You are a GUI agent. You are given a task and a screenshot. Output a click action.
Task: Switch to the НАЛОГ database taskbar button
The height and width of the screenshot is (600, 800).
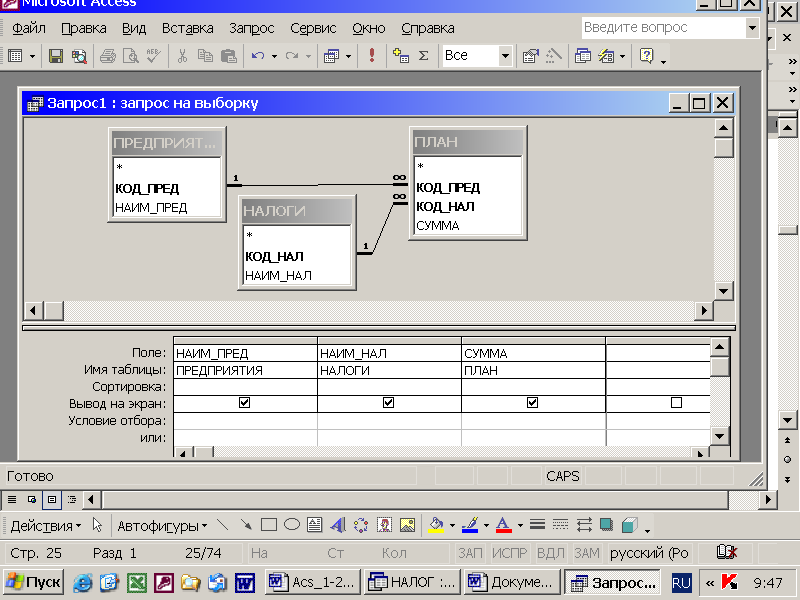click(x=411, y=582)
